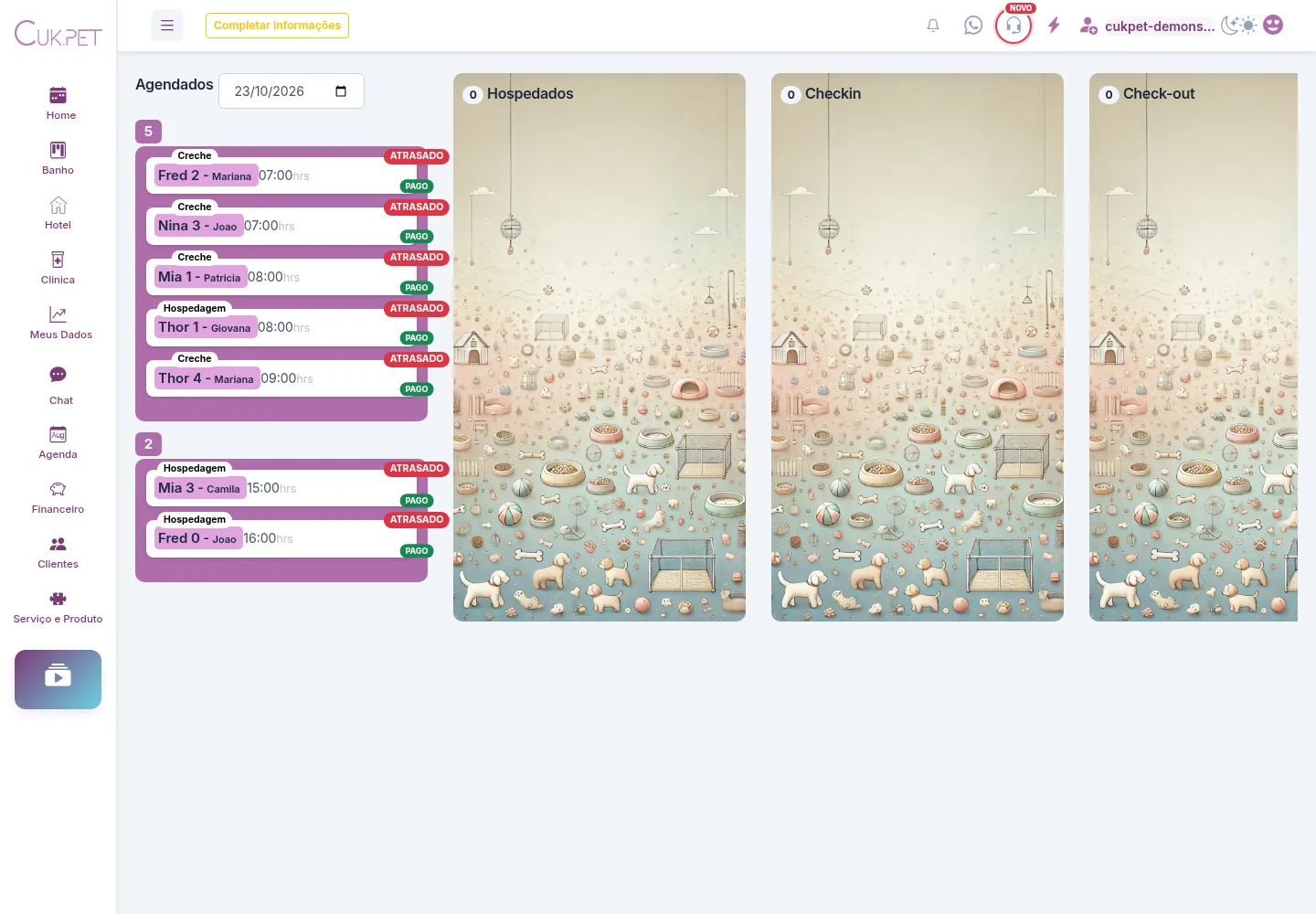The width and height of the screenshot is (1316, 914).
Task: Select the Hospedados column header
Action: tap(530, 94)
